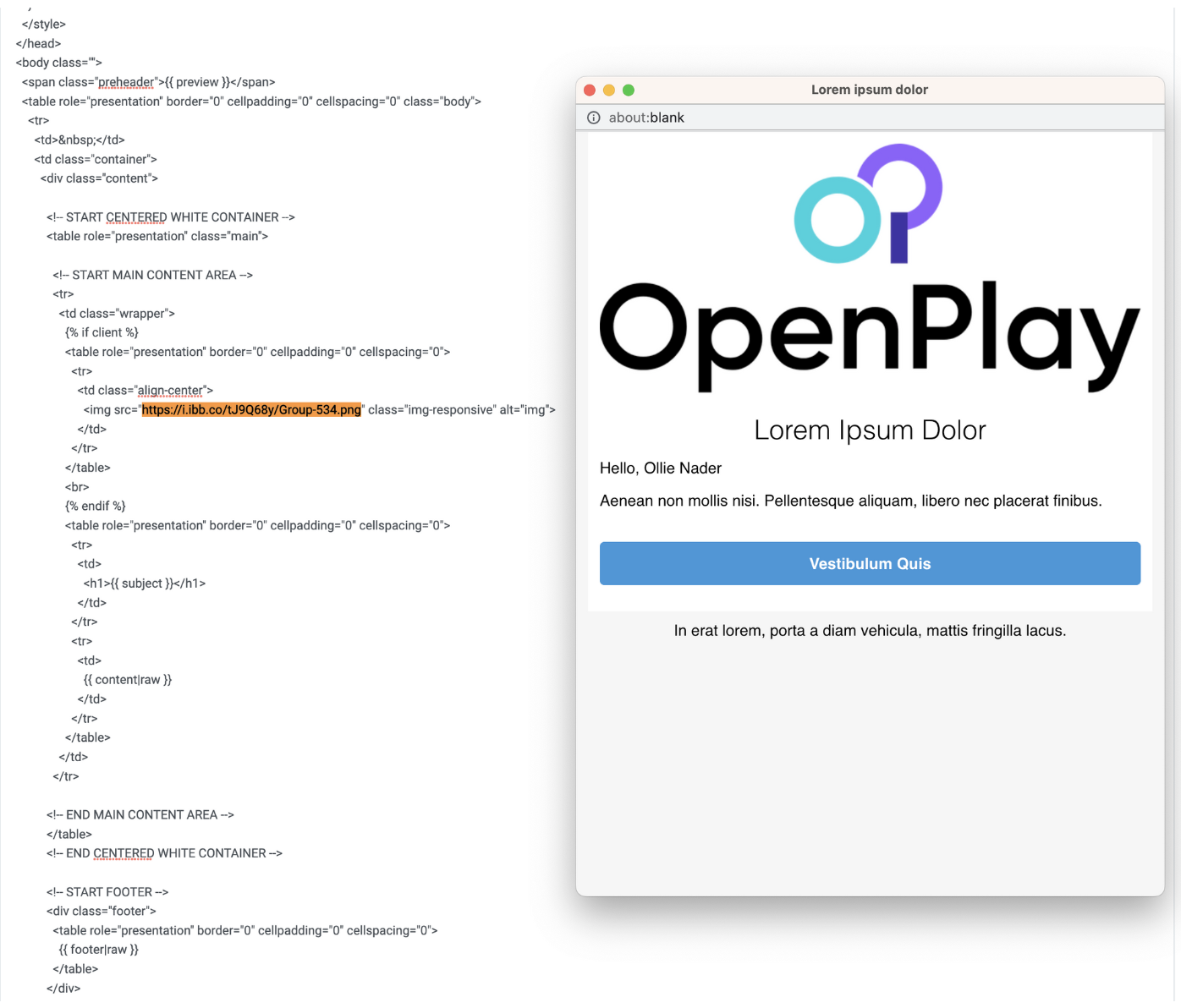The height and width of the screenshot is (1008, 1181).
Task: Click the span class preheader code line
Action: coord(149,82)
